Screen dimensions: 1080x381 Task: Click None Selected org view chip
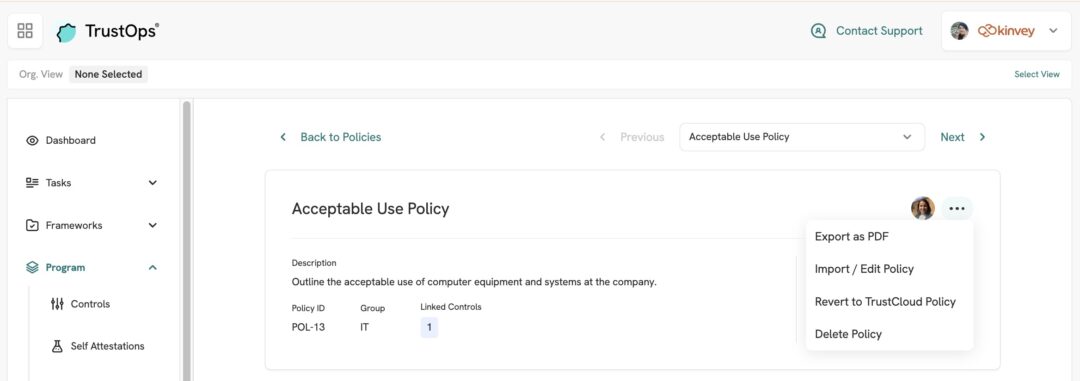point(108,74)
